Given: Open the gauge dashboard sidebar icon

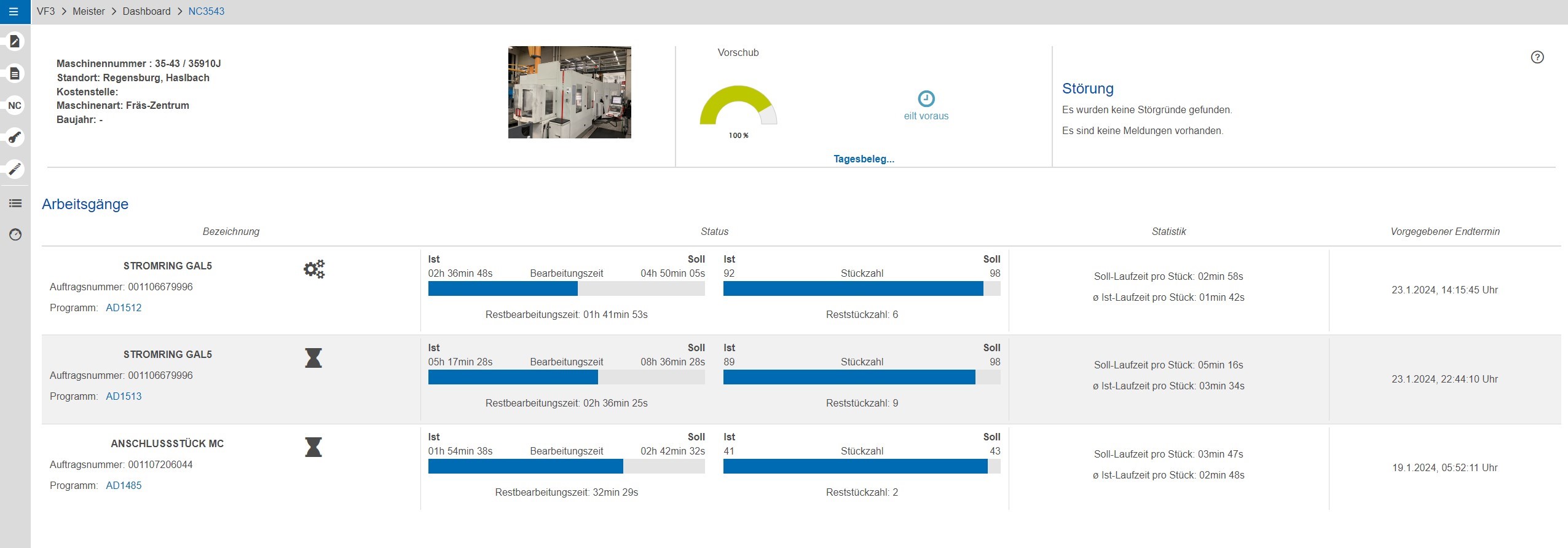Looking at the screenshot, I should (15, 234).
